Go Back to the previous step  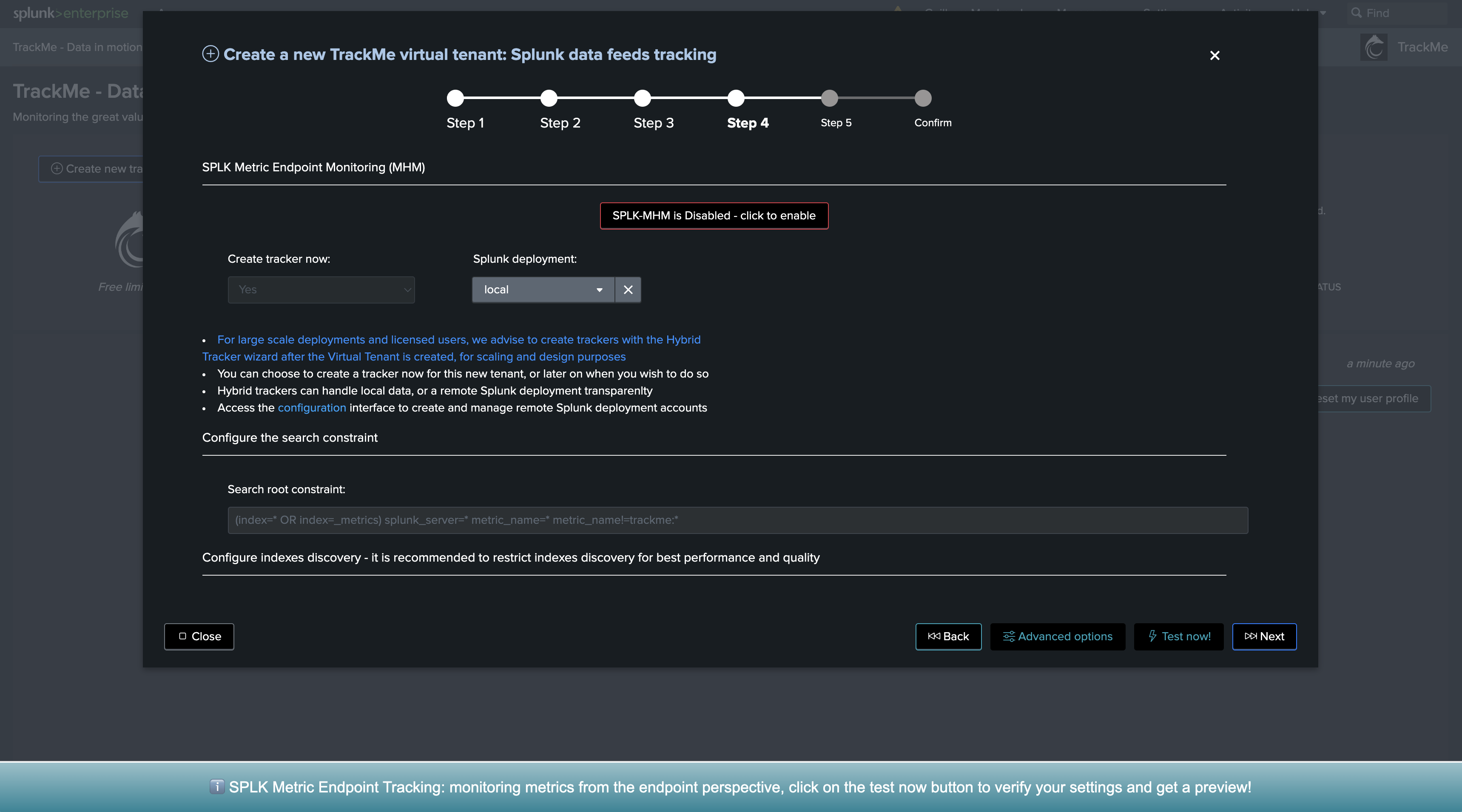pos(948,637)
